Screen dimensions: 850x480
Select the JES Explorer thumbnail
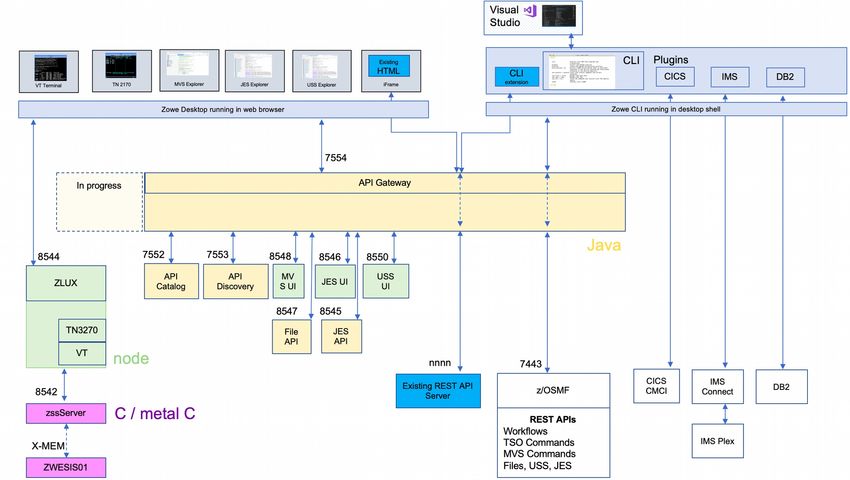(255, 71)
